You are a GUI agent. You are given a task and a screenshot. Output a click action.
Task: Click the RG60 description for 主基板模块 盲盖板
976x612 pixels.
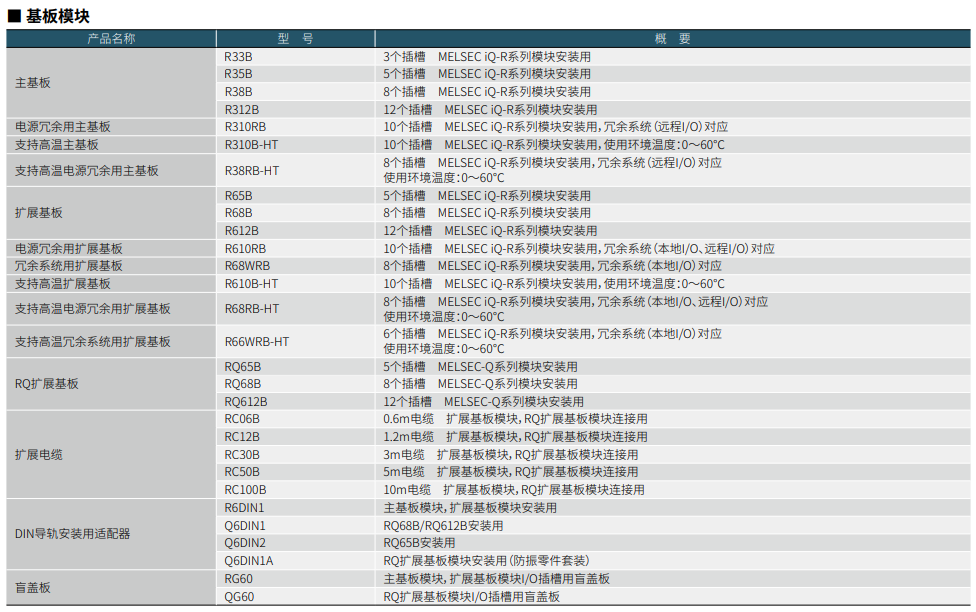tap(496, 578)
